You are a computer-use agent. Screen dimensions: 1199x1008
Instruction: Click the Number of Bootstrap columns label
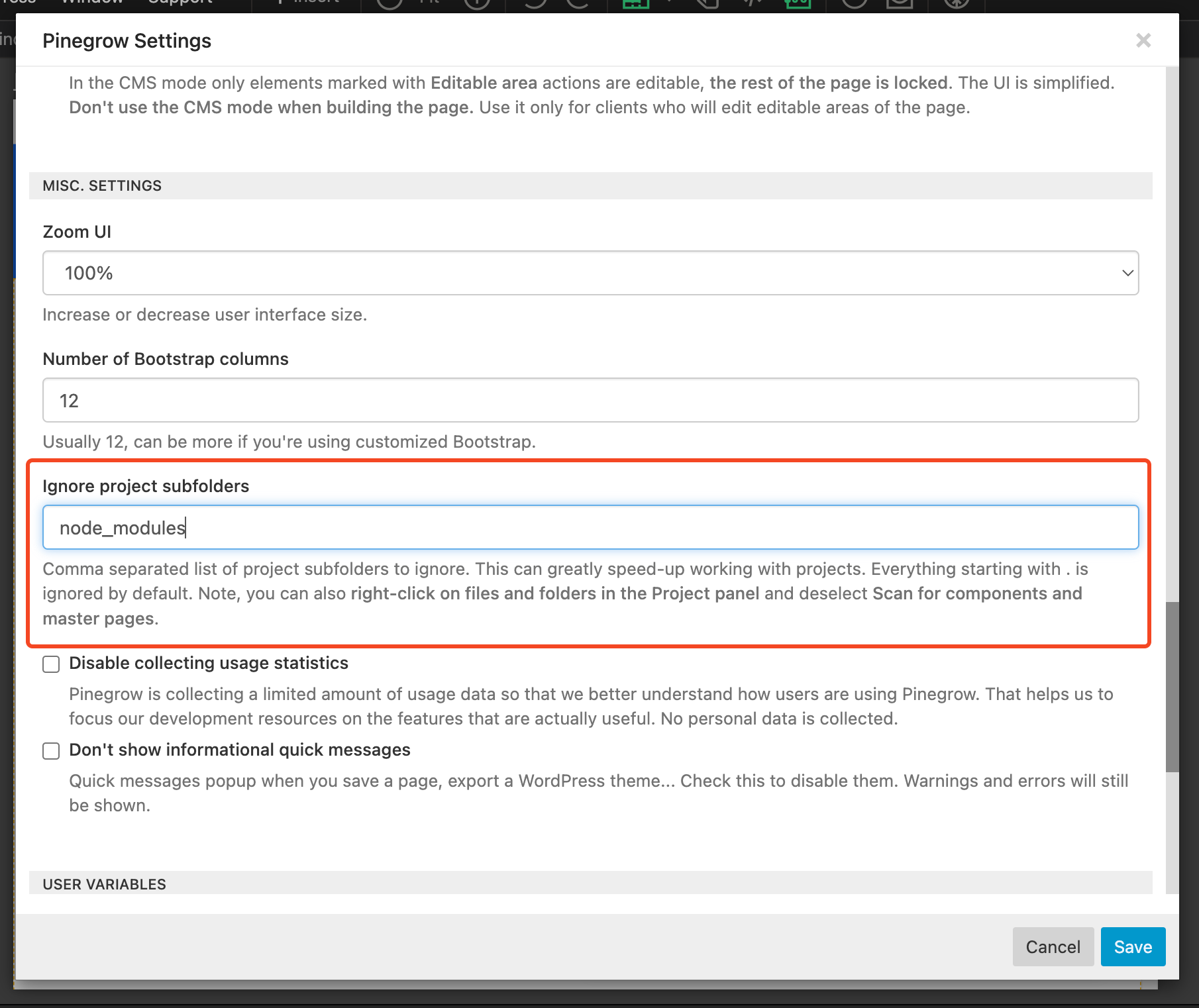pos(166,359)
